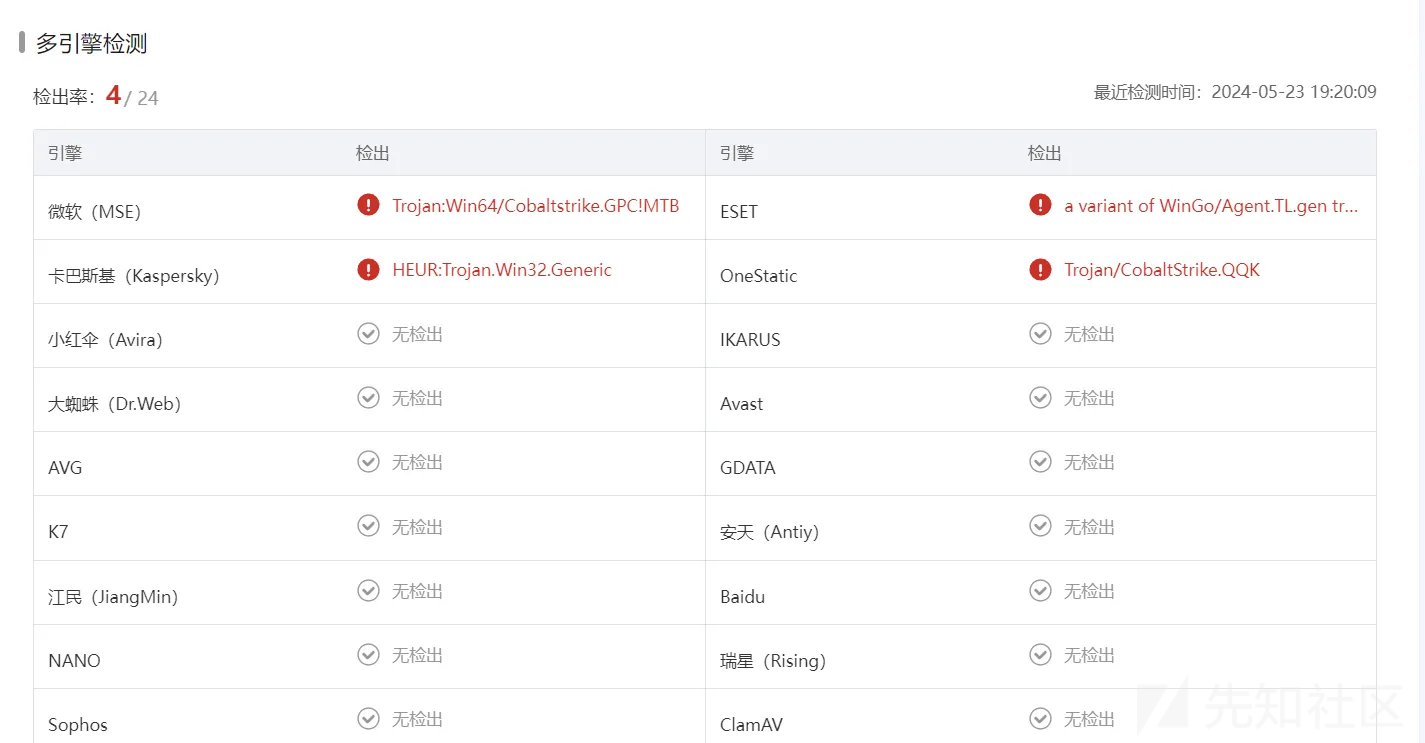Click the ClamAV engine name

point(752,725)
